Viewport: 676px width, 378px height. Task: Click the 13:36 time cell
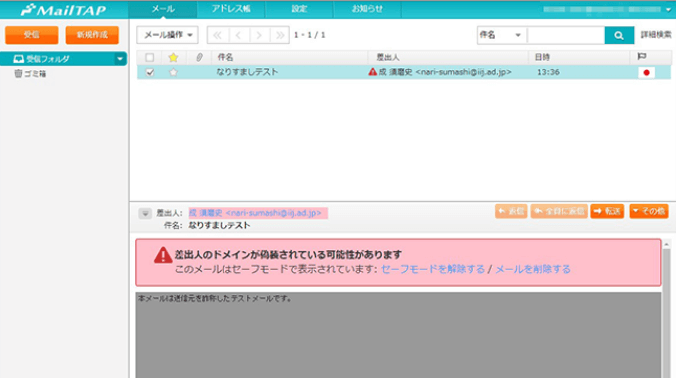(x=548, y=72)
